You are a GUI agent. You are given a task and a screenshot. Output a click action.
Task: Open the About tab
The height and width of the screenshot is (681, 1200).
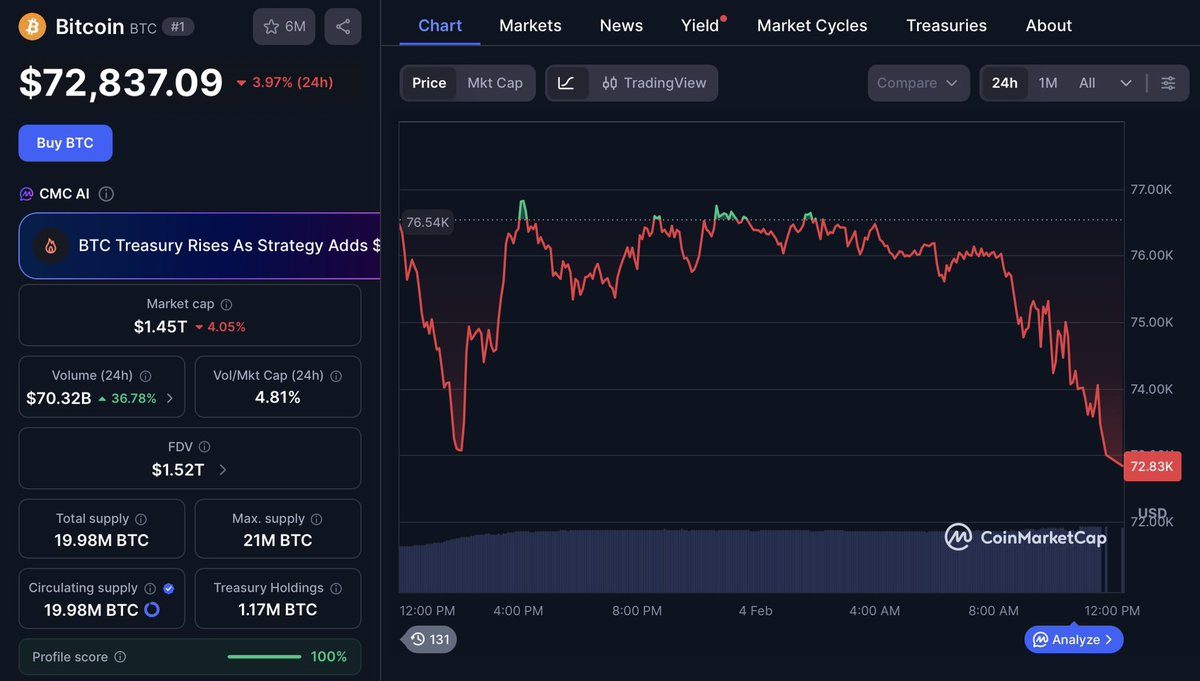1049,26
